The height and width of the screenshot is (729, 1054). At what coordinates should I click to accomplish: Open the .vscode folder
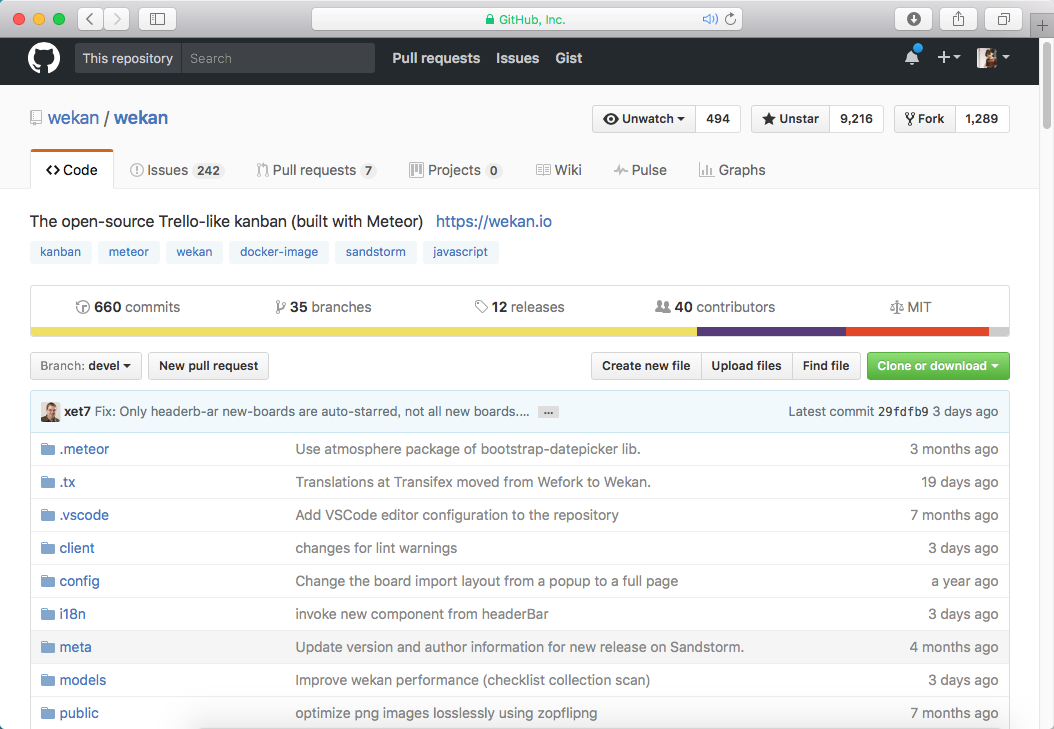click(x=84, y=515)
